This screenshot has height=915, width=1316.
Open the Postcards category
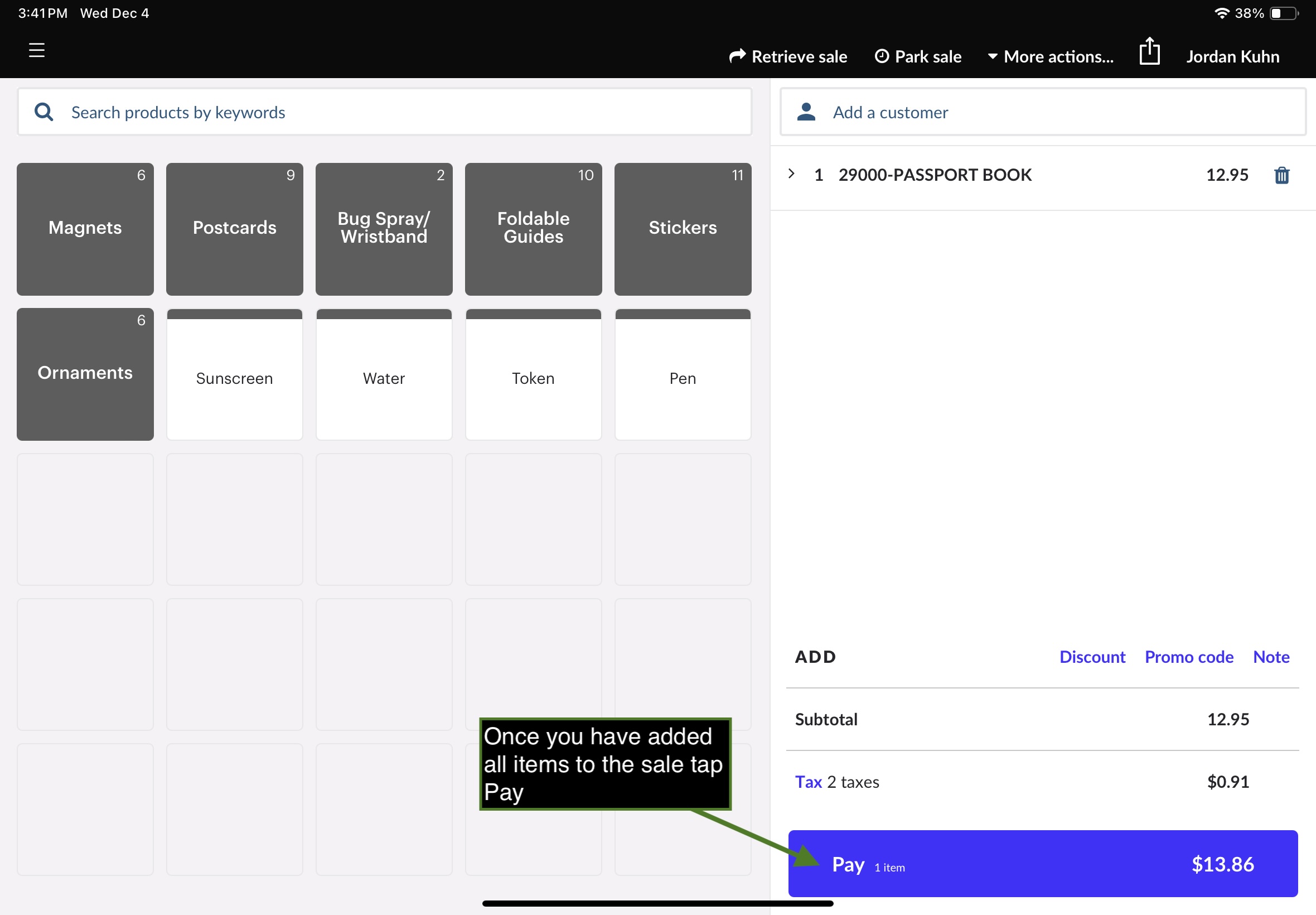(x=234, y=229)
